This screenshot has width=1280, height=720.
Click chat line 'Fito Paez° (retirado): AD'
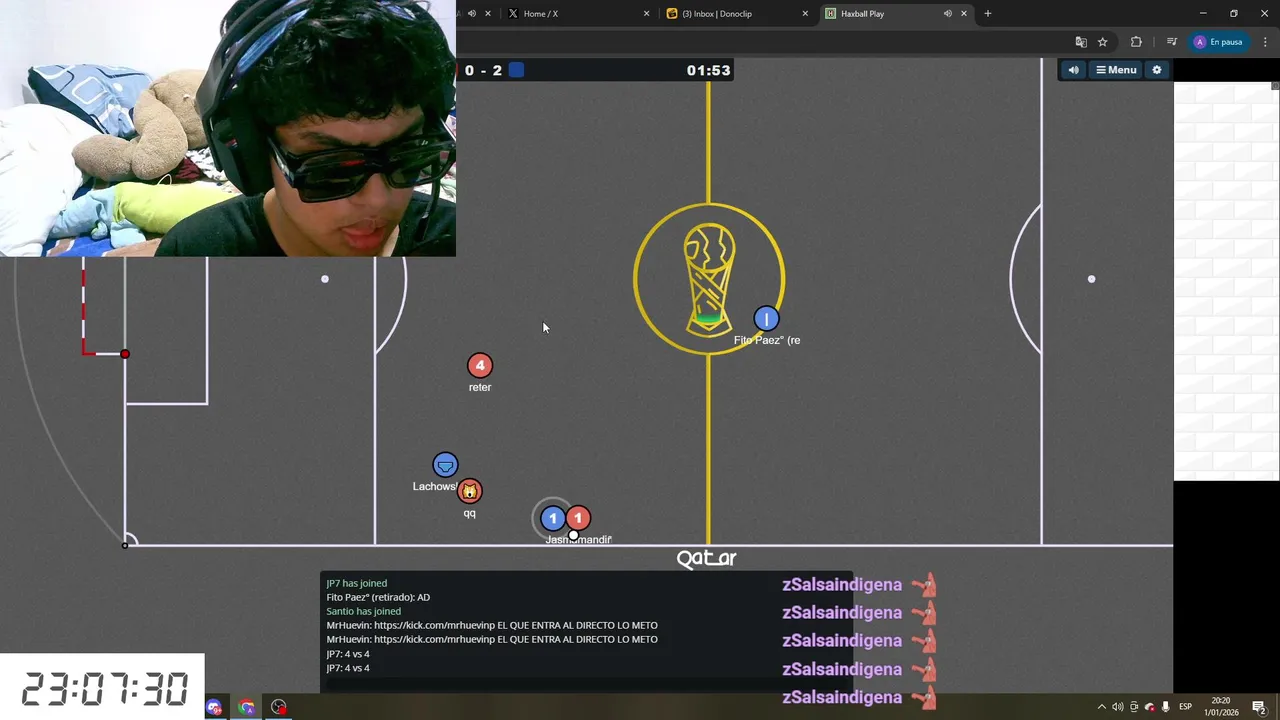[378, 597]
